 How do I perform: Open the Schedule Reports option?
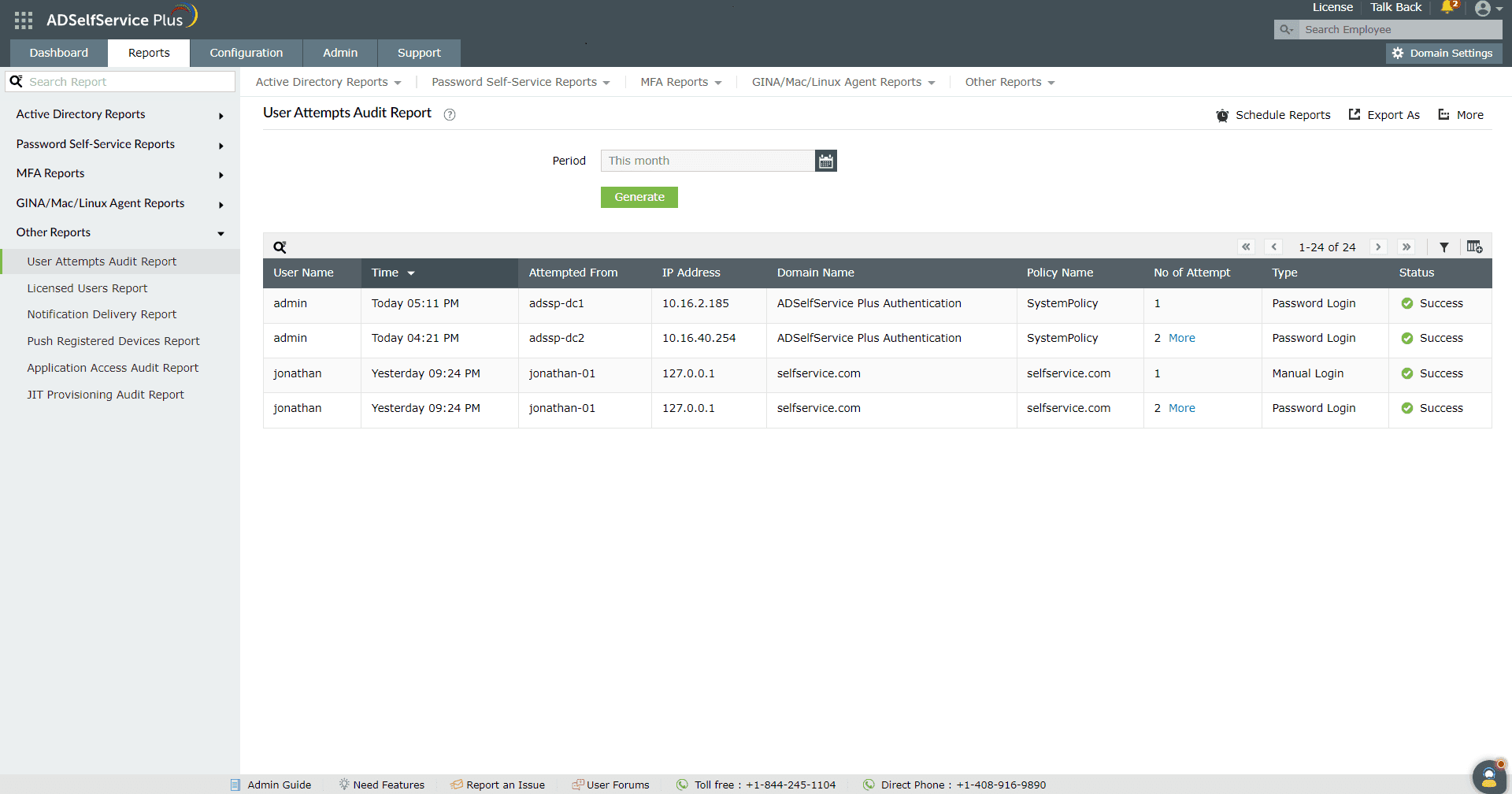click(x=1273, y=114)
